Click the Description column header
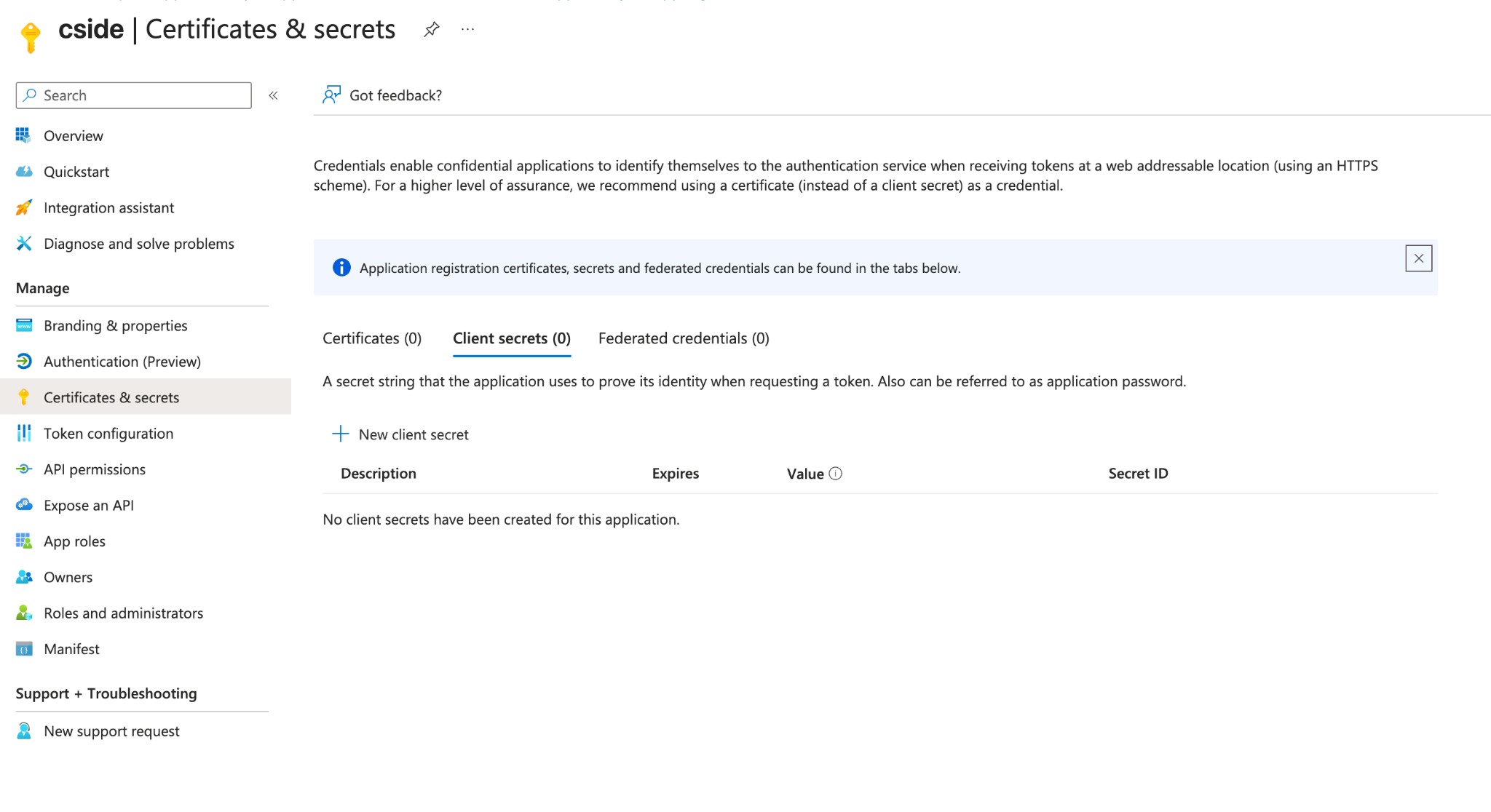This screenshot has width=1491, height=812. point(378,474)
